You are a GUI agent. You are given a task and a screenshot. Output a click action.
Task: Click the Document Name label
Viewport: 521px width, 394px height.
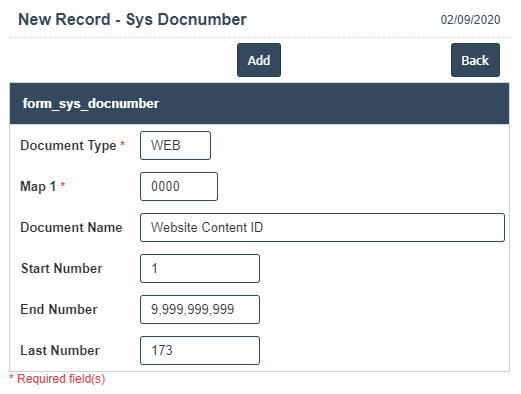pos(71,227)
